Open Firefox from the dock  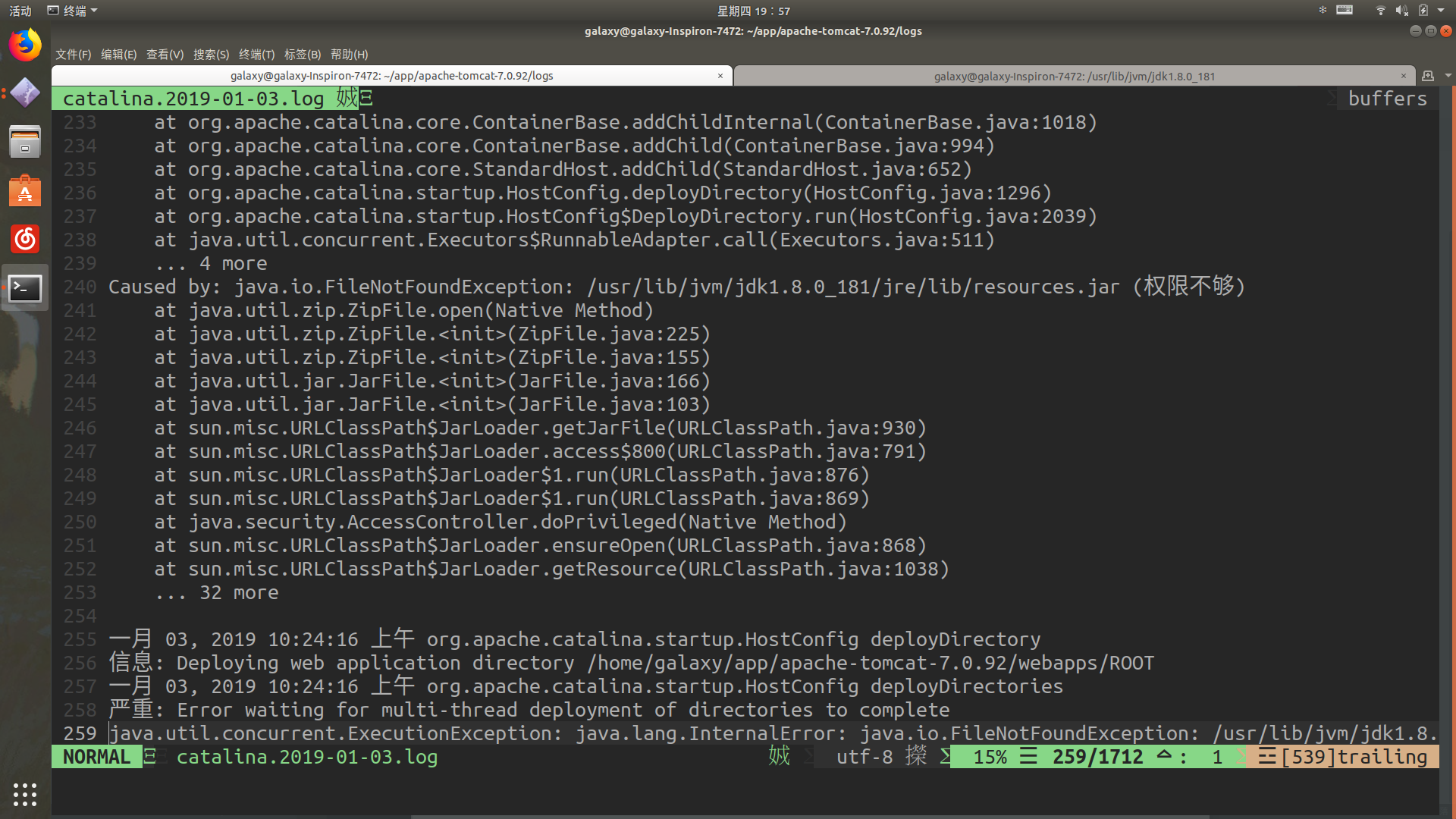click(25, 45)
